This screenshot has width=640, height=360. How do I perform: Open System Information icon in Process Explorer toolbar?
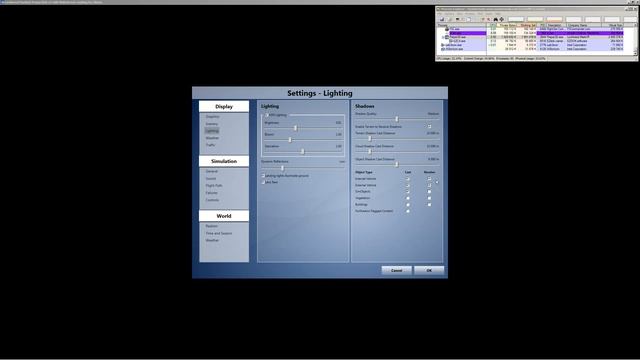tap(458, 19)
